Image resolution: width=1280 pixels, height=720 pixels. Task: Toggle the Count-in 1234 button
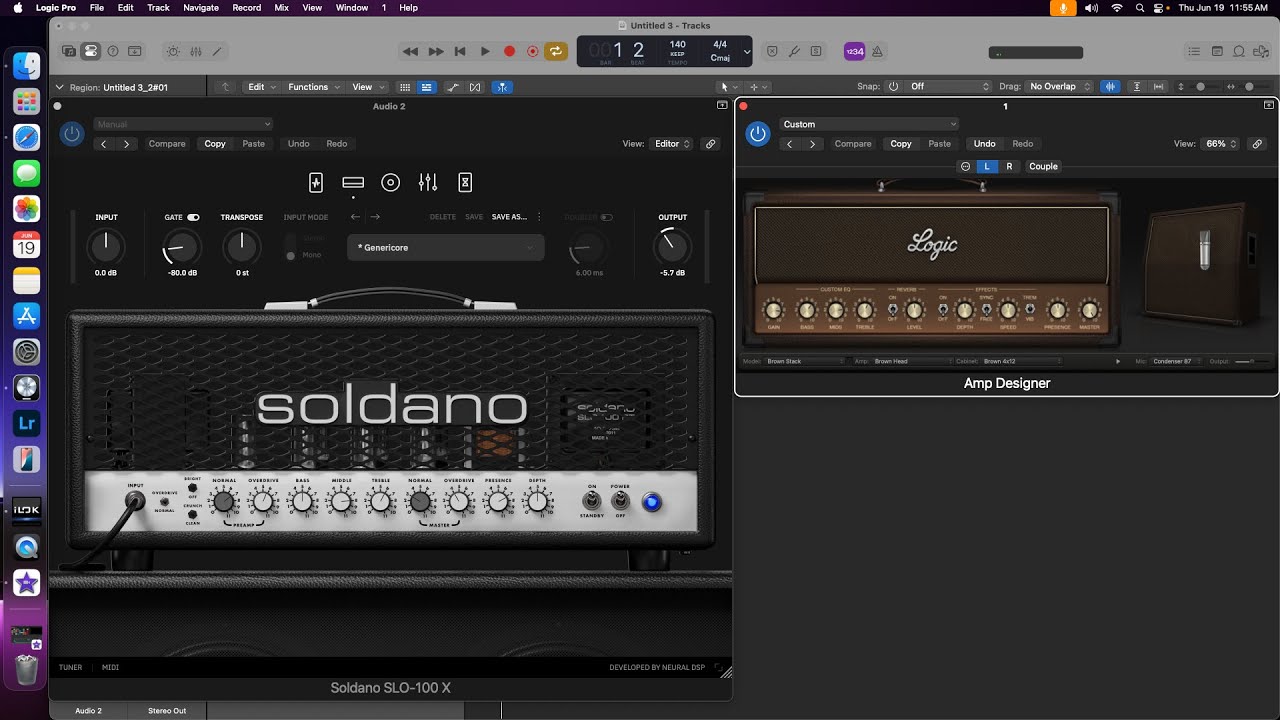tap(855, 51)
